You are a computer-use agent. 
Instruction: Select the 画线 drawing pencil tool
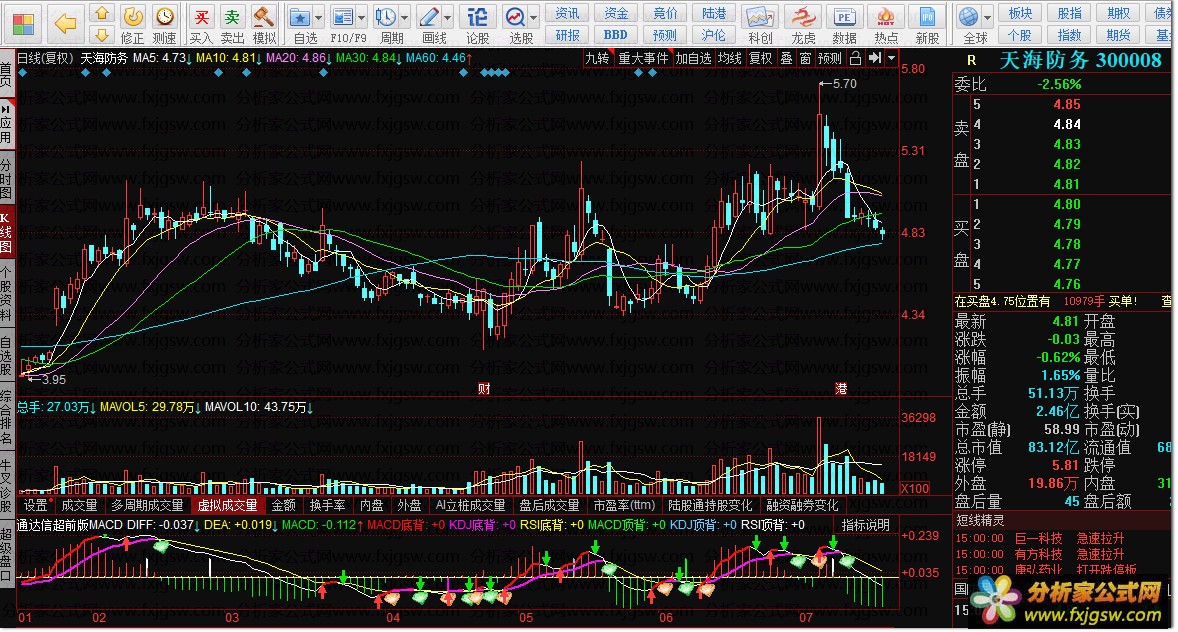pos(429,17)
